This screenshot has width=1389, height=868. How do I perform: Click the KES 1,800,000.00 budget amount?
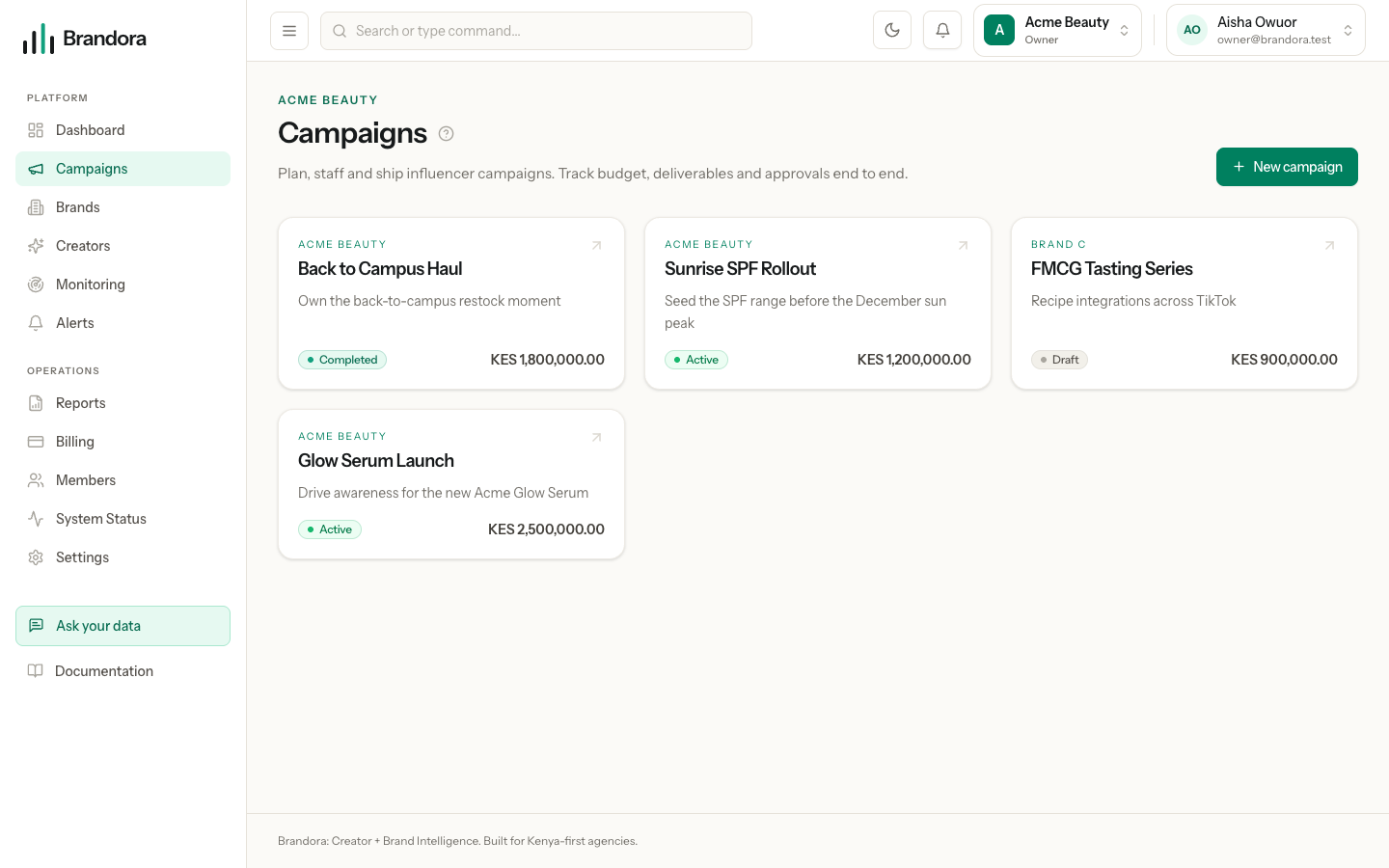click(547, 360)
